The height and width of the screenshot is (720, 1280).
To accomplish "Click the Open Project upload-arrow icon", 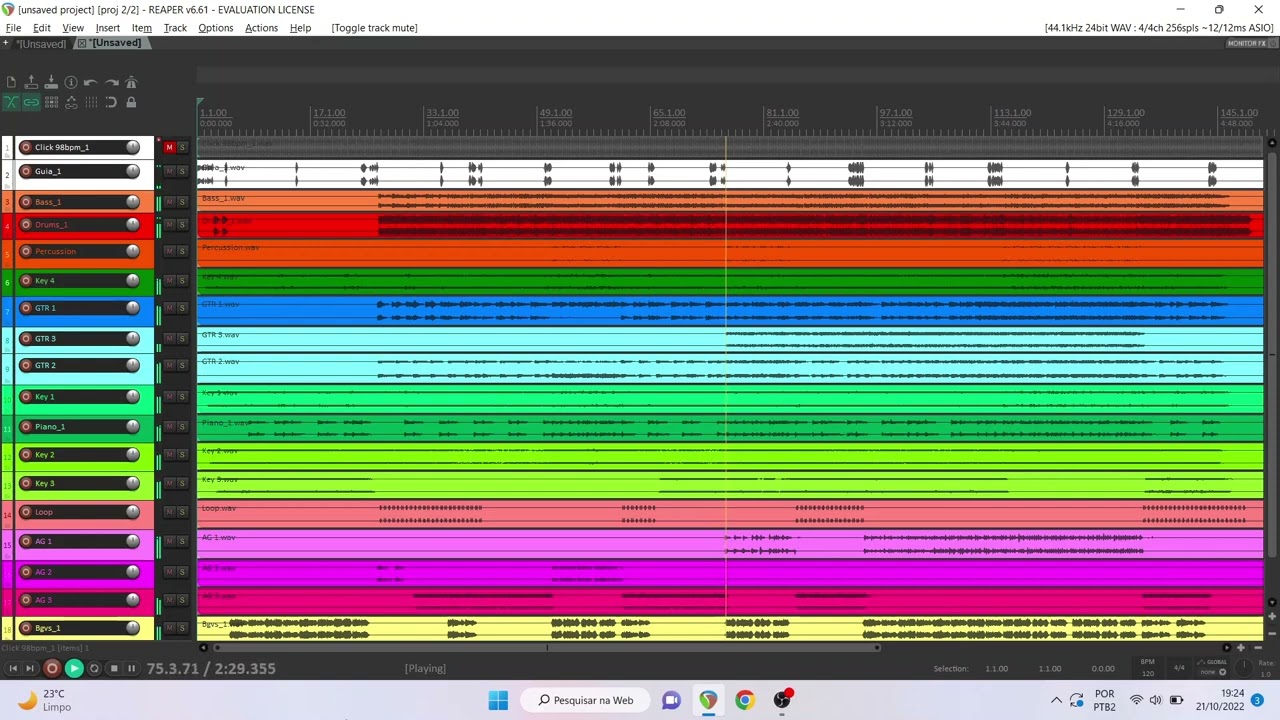I will (31, 82).
